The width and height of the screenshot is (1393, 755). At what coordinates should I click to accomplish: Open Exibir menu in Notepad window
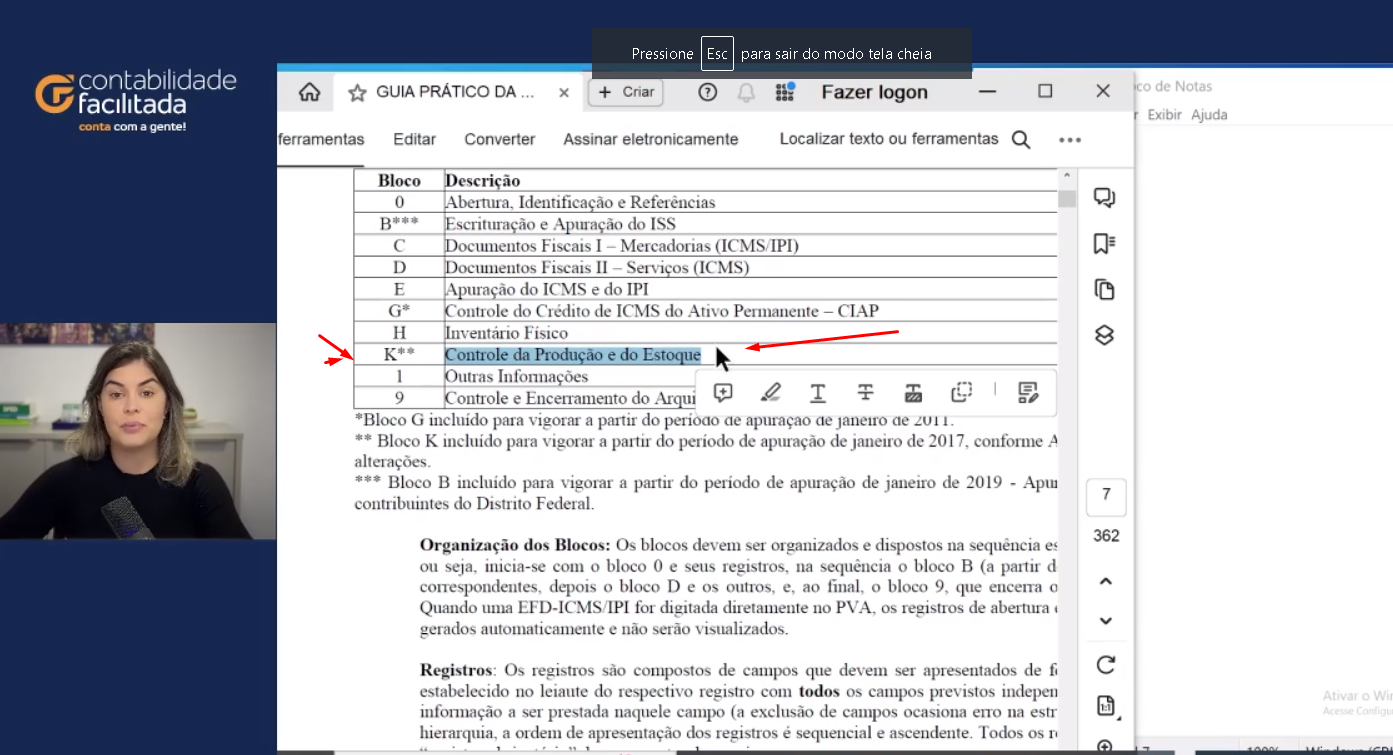[1164, 115]
